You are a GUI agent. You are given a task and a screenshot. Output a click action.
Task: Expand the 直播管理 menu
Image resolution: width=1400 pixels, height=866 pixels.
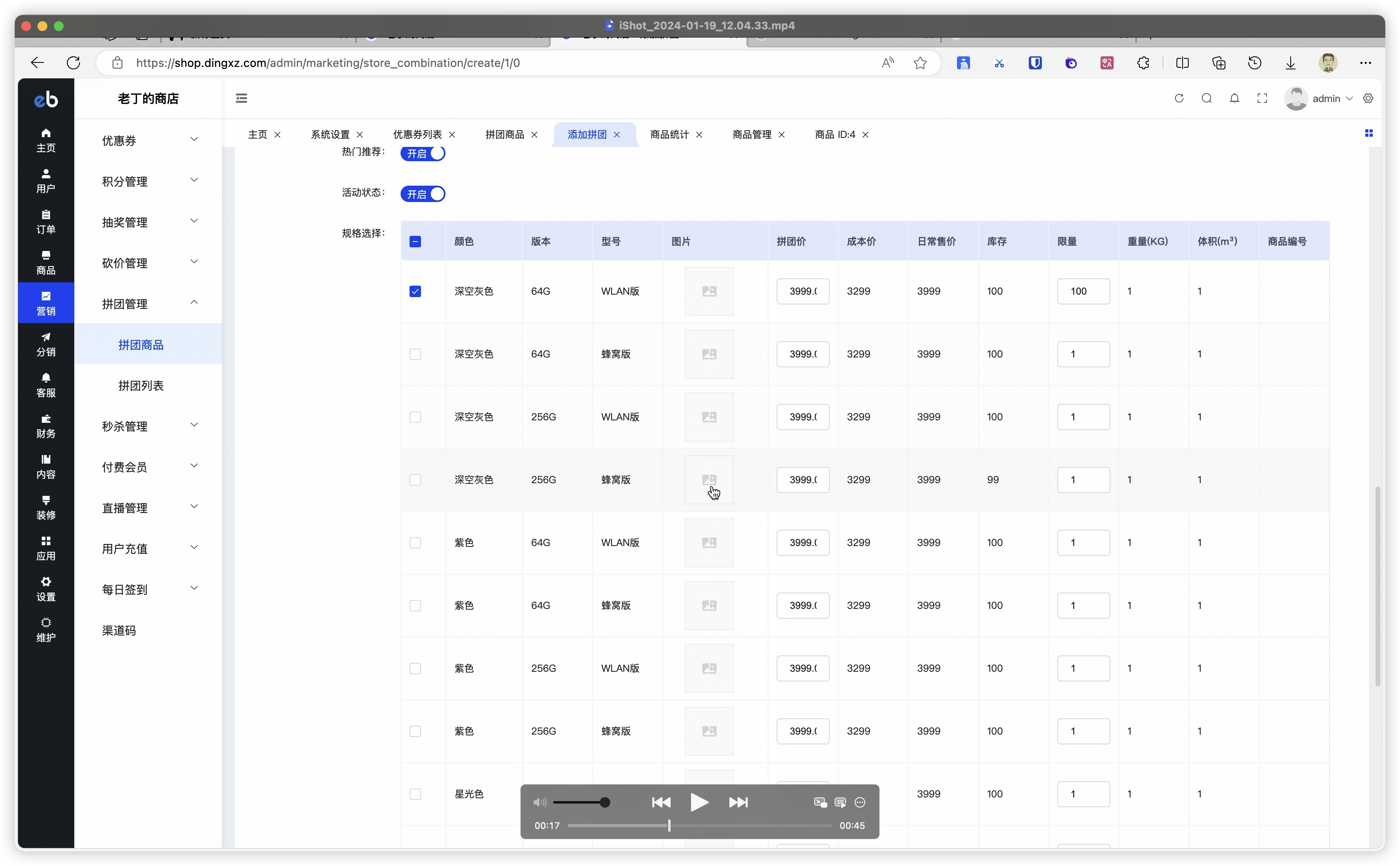[x=148, y=507]
